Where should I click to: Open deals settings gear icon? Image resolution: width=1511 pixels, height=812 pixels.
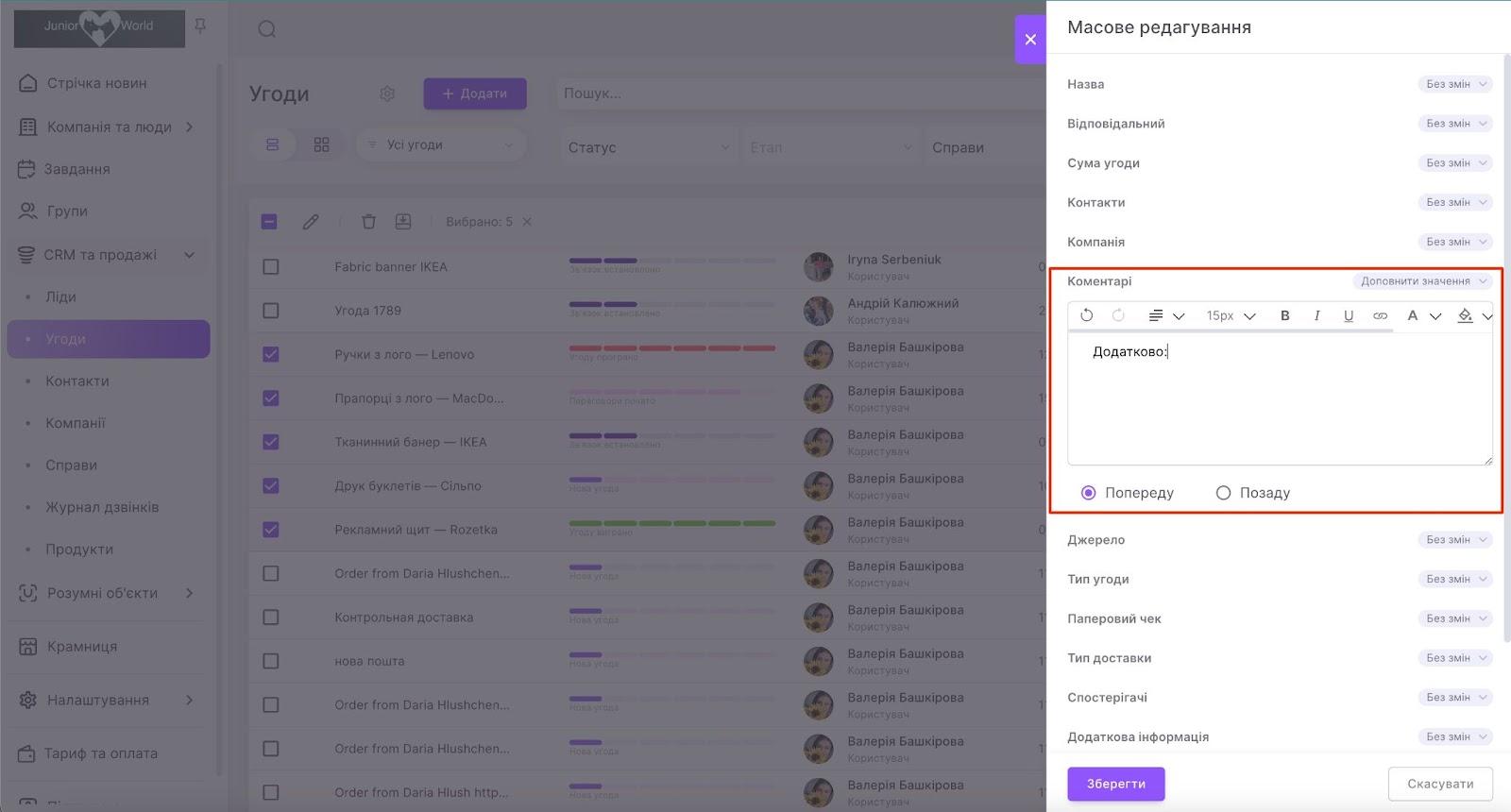pyautogui.click(x=387, y=93)
